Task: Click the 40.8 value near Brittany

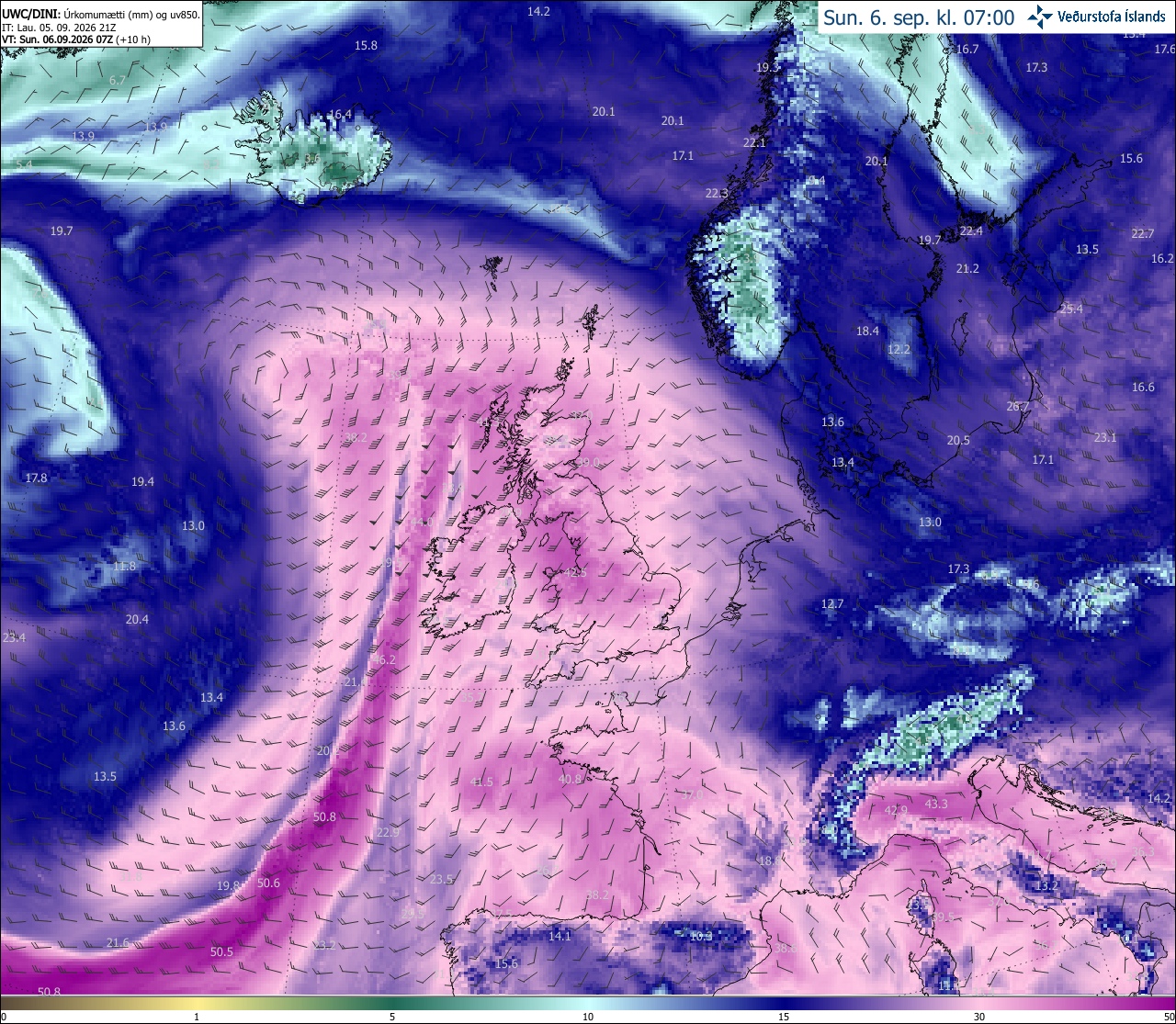Action: tap(571, 780)
